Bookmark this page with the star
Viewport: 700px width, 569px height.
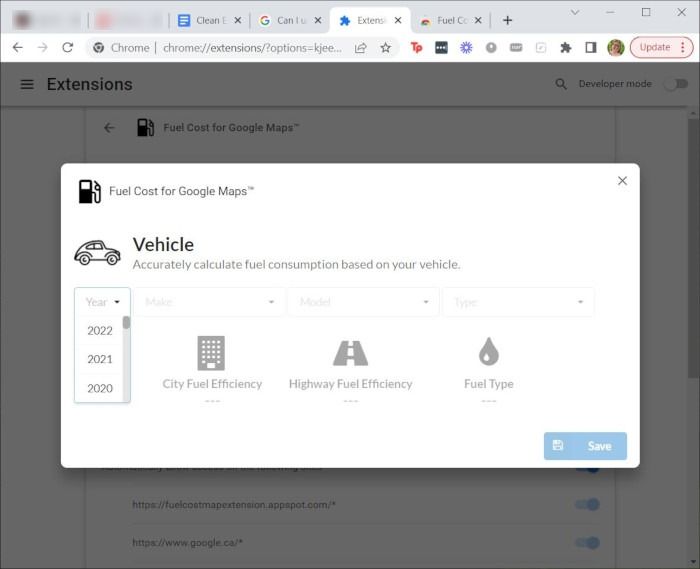[386, 47]
